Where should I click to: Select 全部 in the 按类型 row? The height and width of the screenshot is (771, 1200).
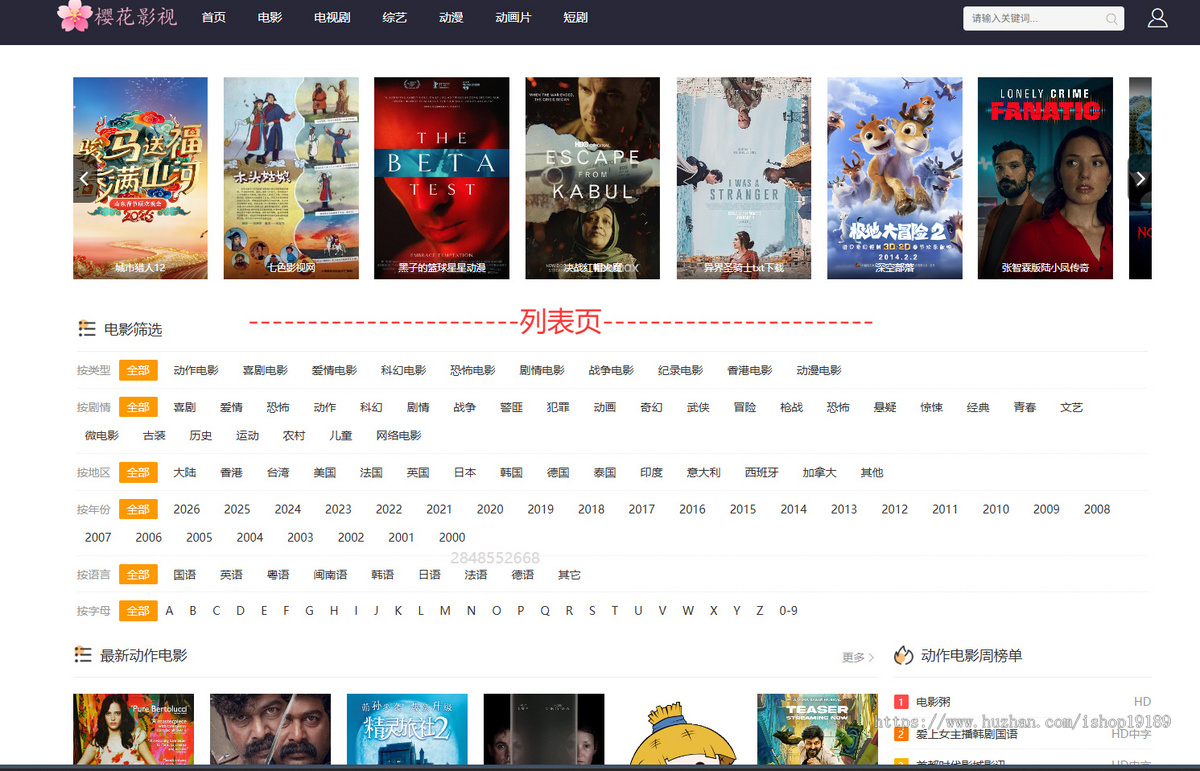pyautogui.click(x=138, y=370)
